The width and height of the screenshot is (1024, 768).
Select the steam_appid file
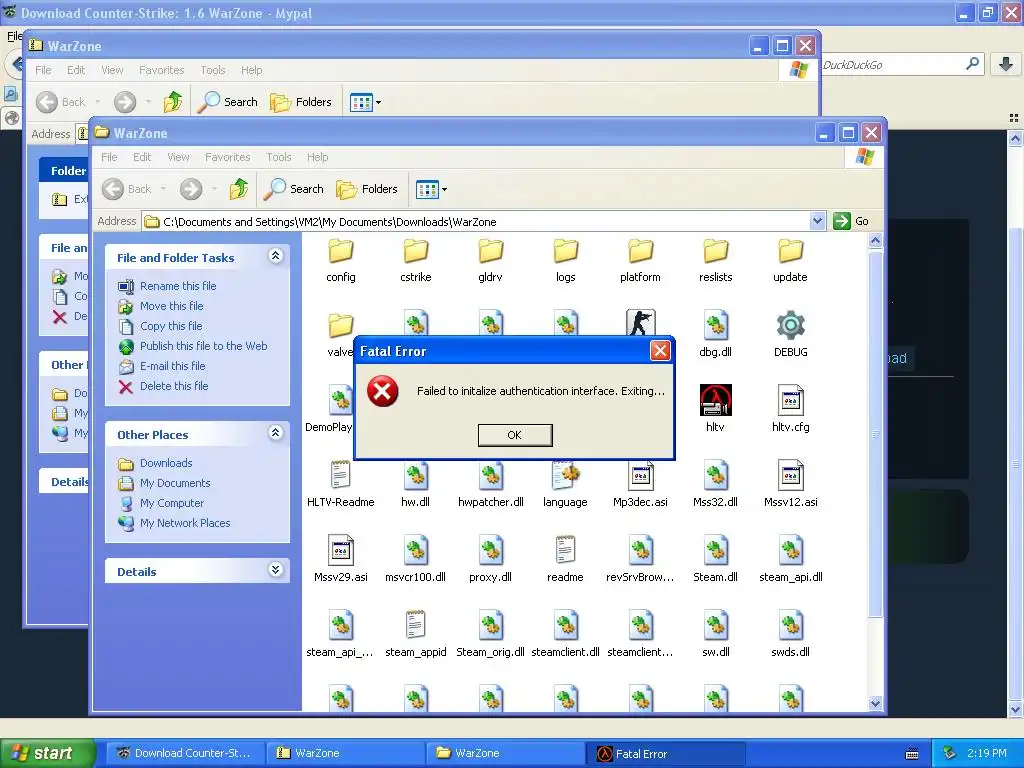point(415,633)
